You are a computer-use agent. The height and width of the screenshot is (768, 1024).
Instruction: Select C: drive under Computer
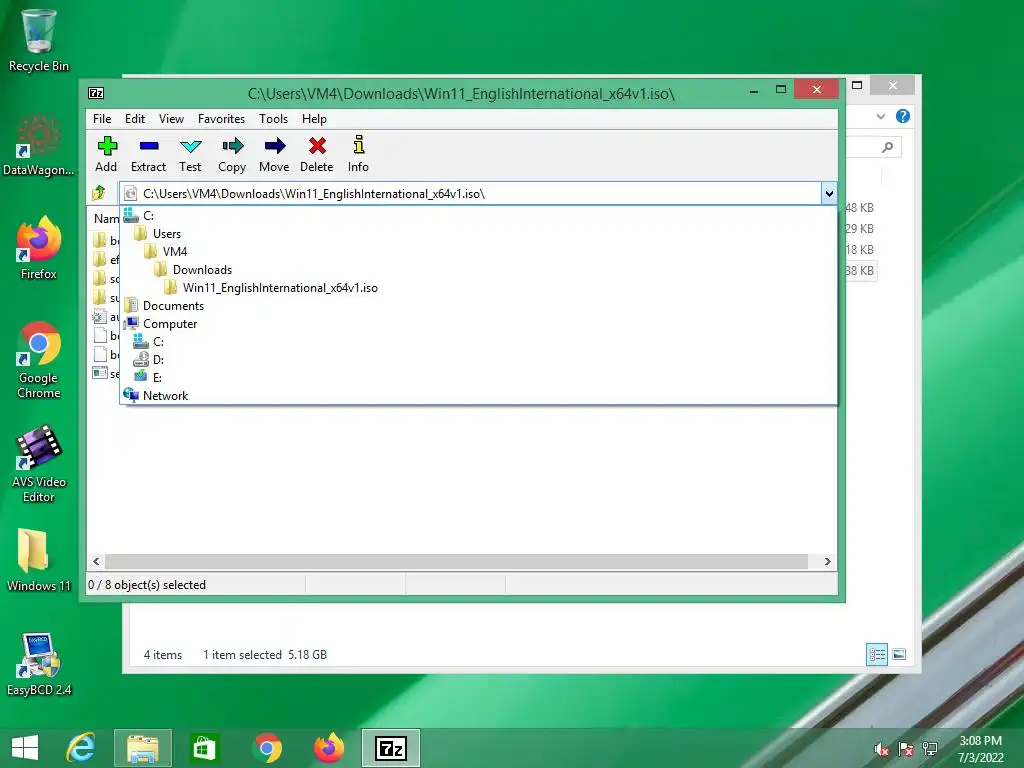click(479, 342)
